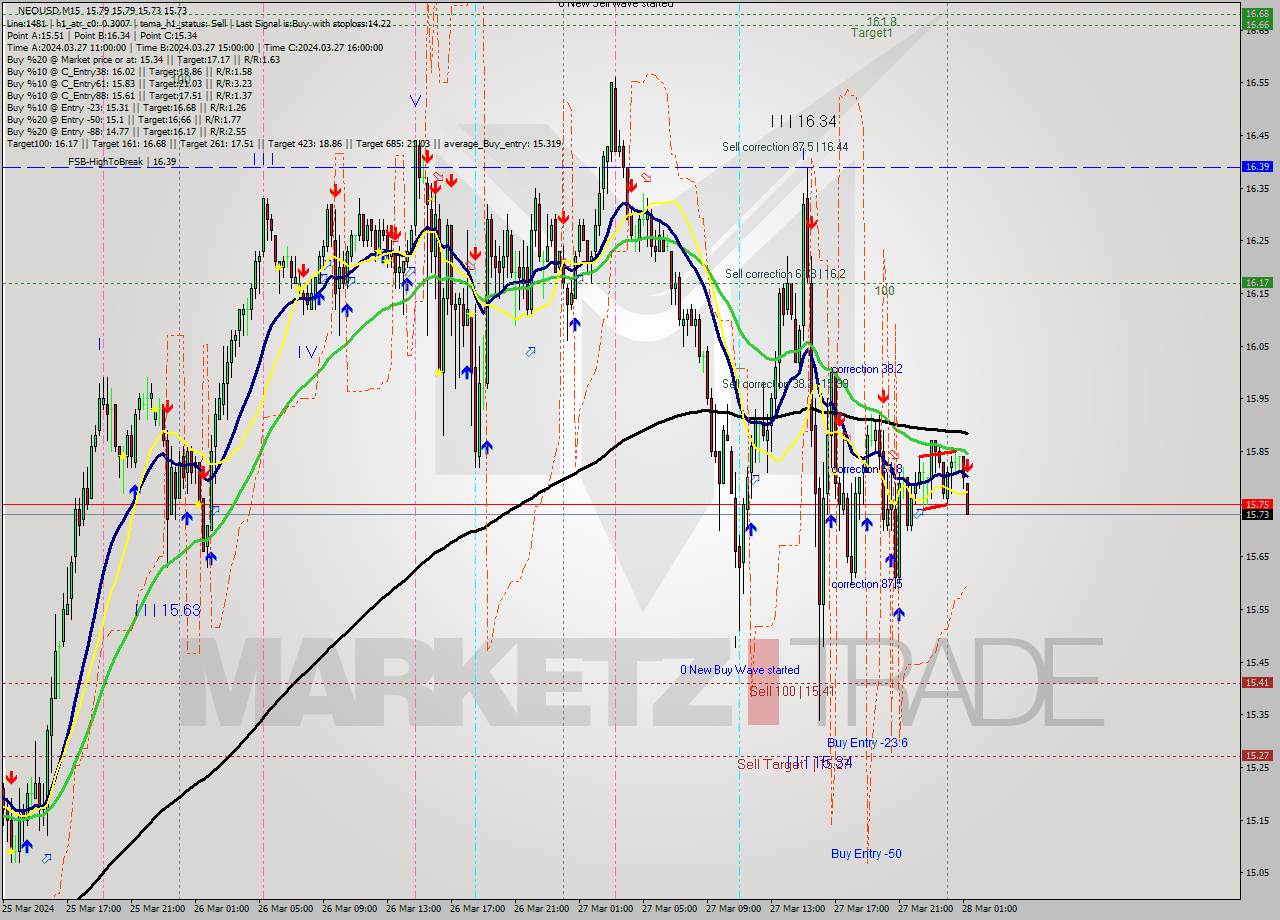Click the 'Sell correction 87.5 | 16.44' label
The height and width of the screenshot is (920, 1280).
[785, 147]
